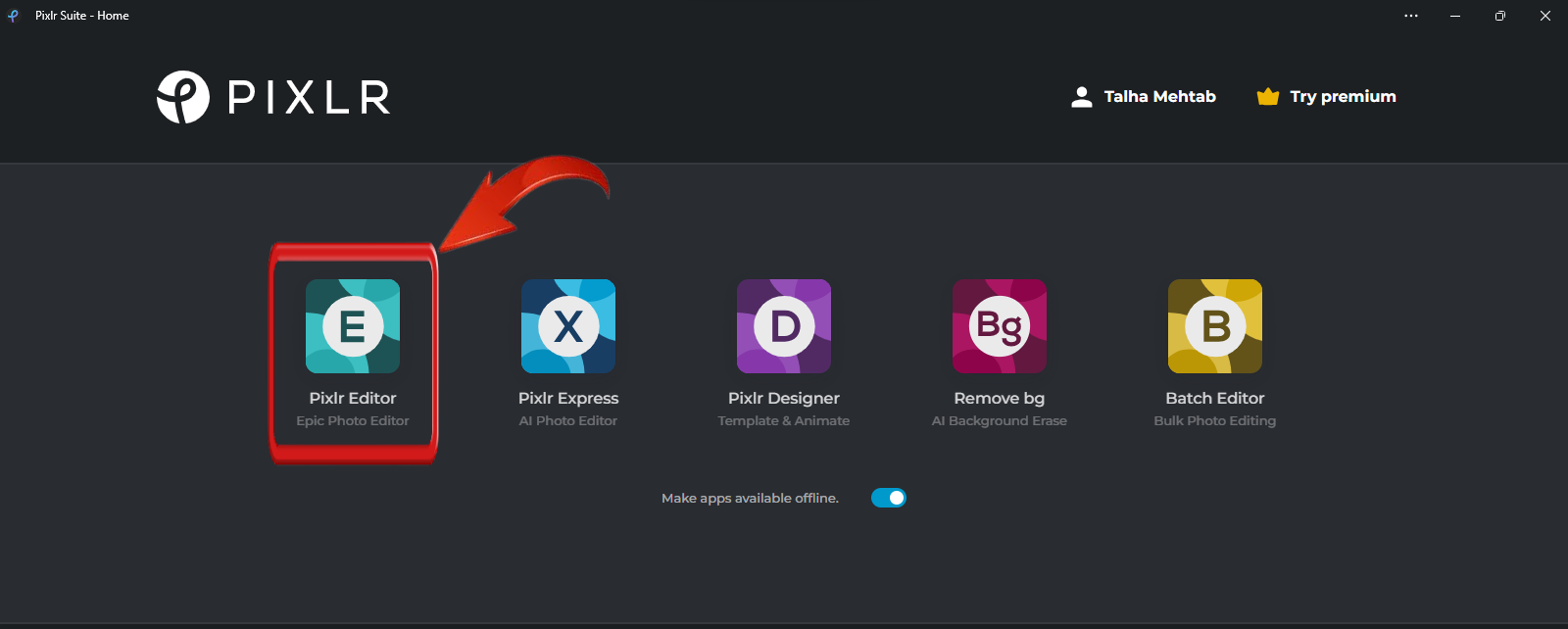Close the Pixlr Suite window
The width and height of the screenshot is (1568, 629).
tap(1545, 16)
